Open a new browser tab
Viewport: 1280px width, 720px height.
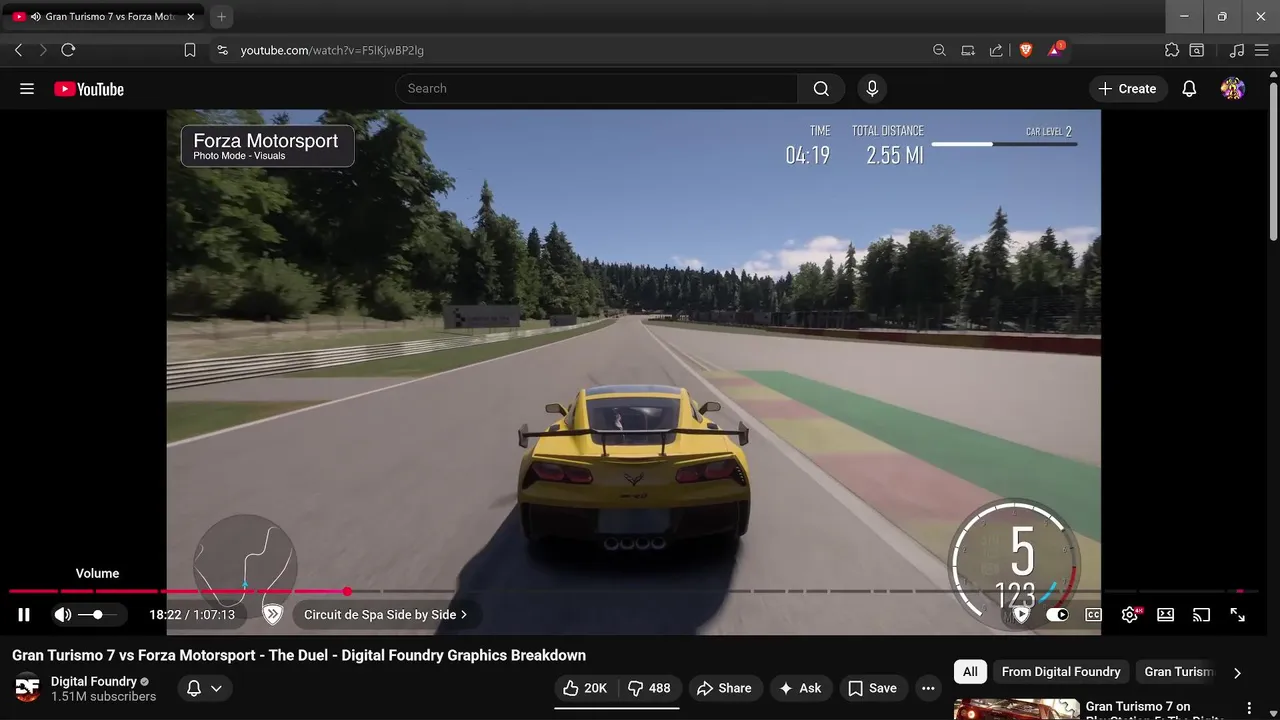point(222,17)
